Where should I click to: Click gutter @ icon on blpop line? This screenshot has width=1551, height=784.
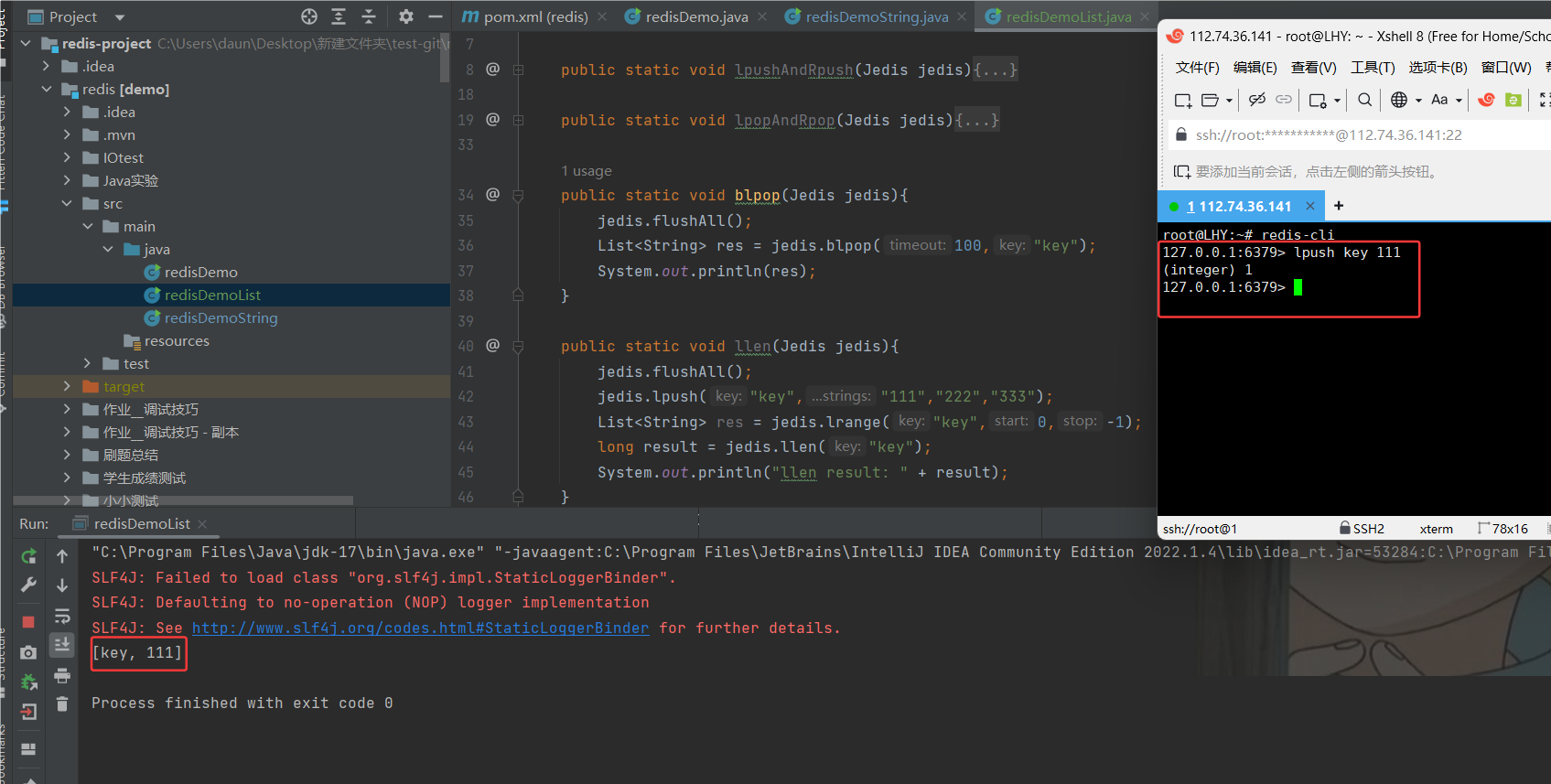tap(492, 195)
